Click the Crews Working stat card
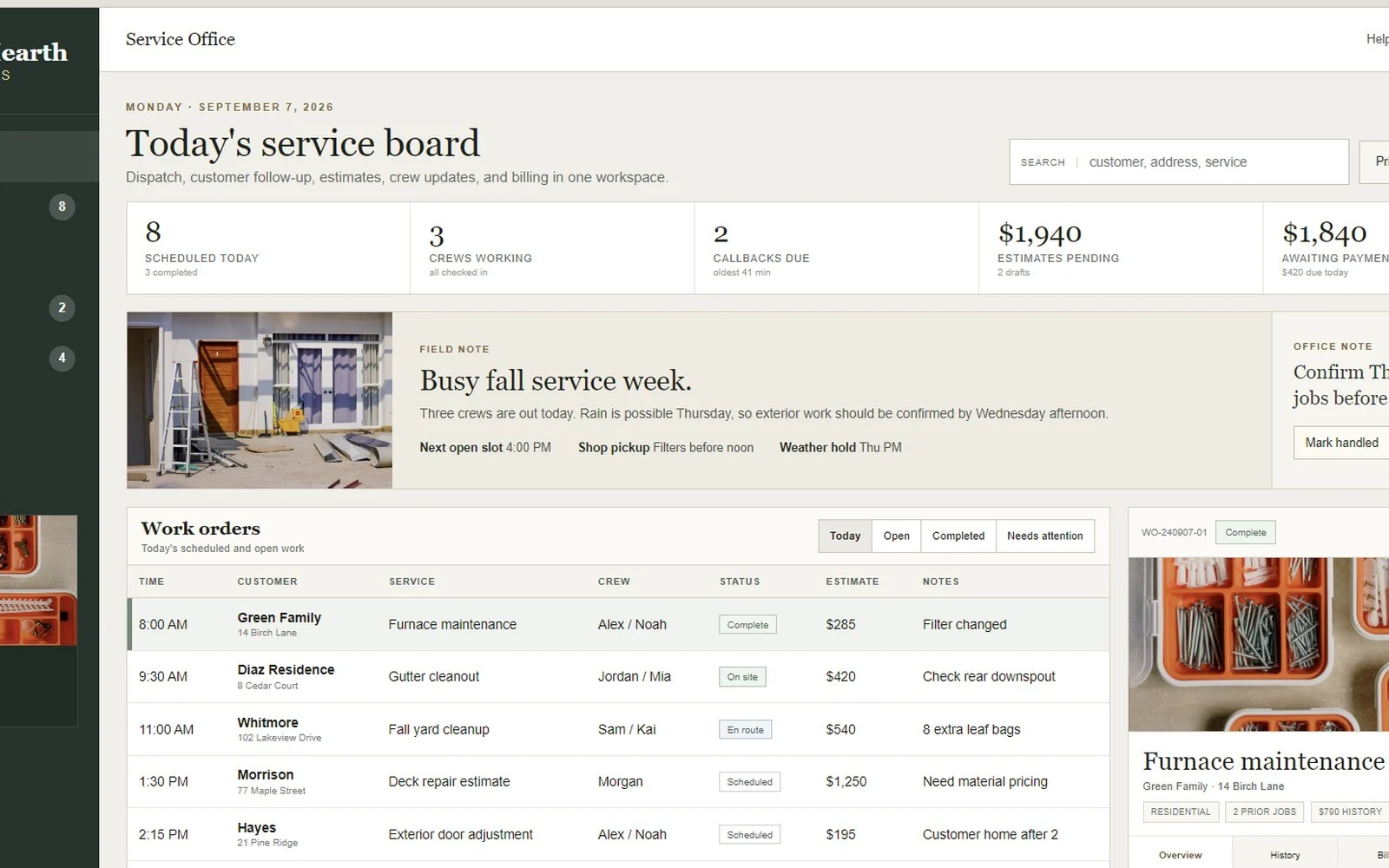This screenshot has height=868, width=1389. [x=552, y=248]
